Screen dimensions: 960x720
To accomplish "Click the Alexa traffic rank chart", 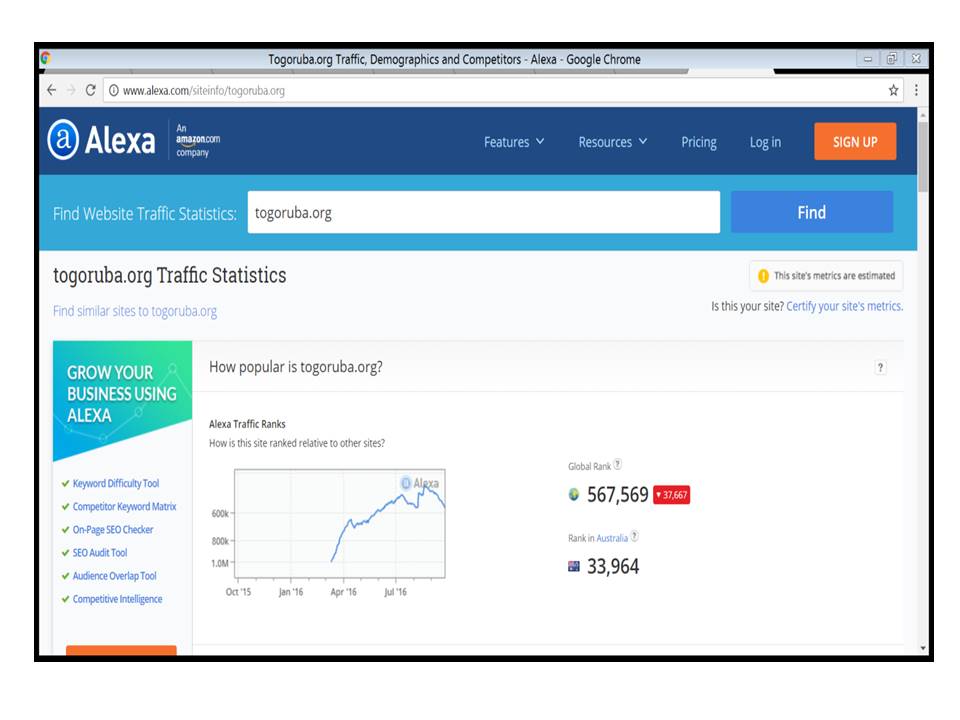I will pos(340,523).
